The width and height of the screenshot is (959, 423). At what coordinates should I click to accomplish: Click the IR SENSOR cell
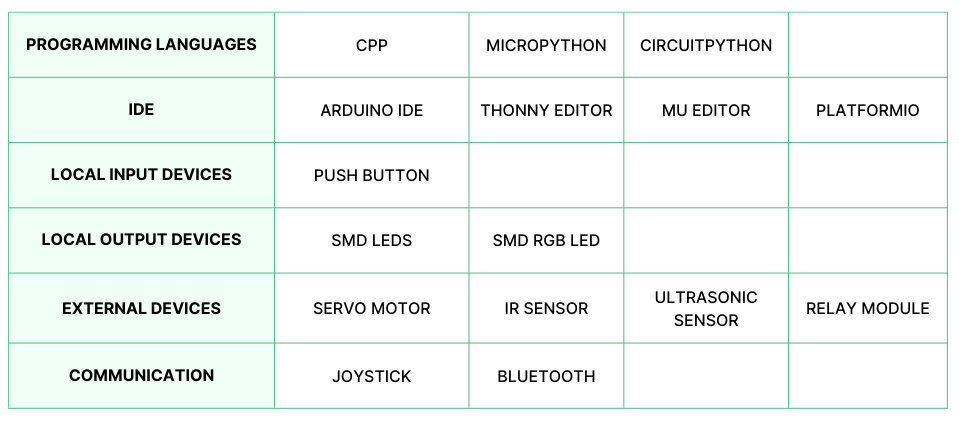click(546, 309)
